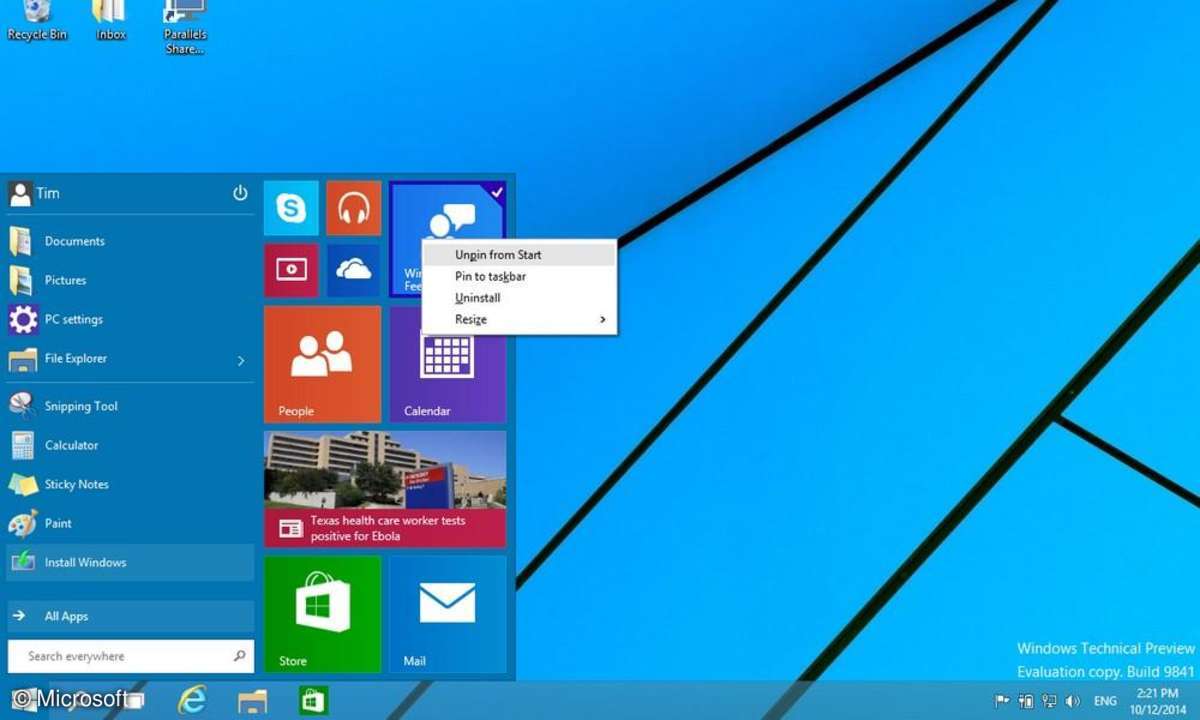1200x720 pixels.
Task: Launch Calculator
Action: (x=130, y=445)
